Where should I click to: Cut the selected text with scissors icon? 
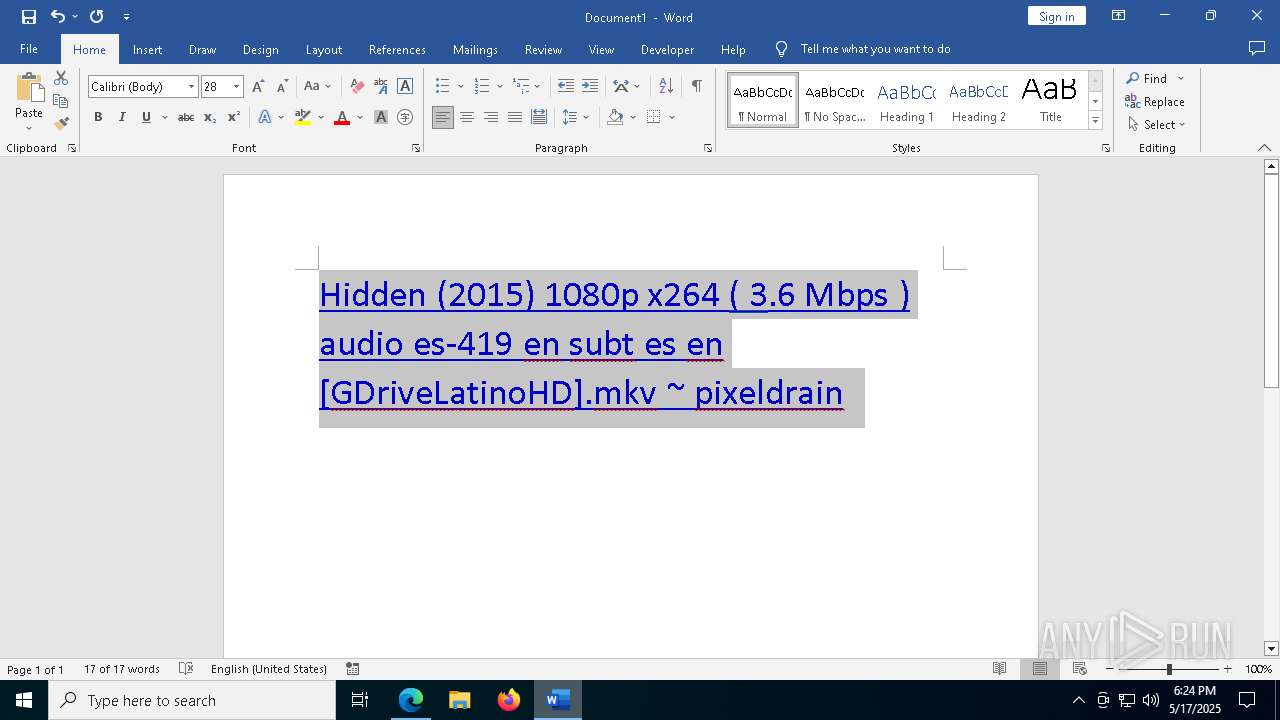pyautogui.click(x=61, y=78)
